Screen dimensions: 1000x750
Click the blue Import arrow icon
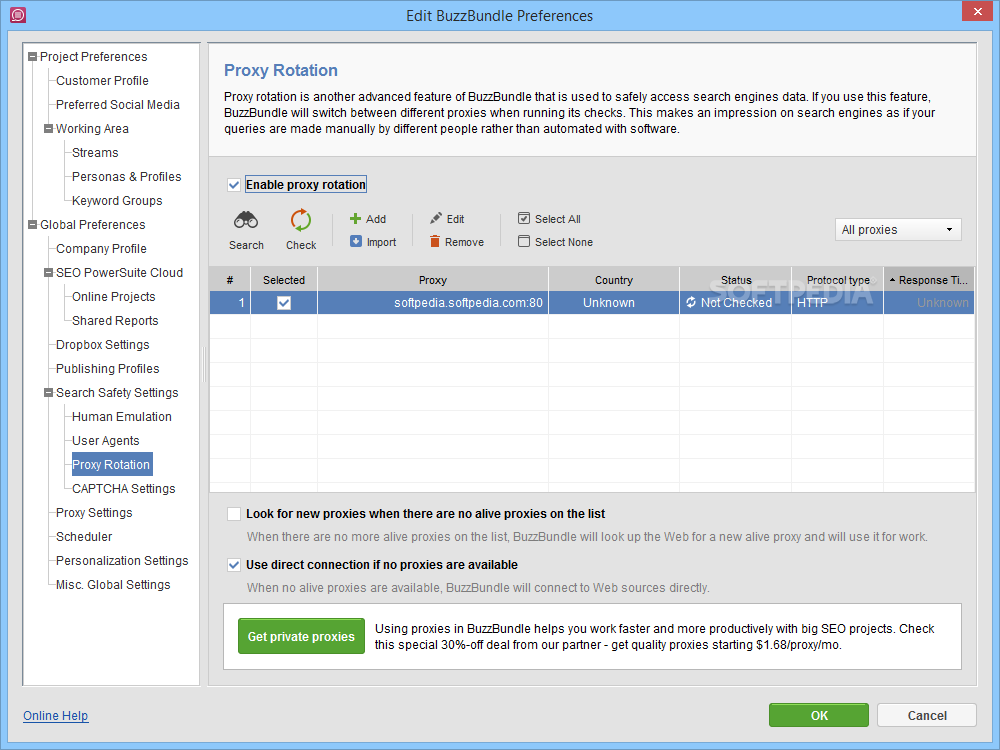(355, 242)
